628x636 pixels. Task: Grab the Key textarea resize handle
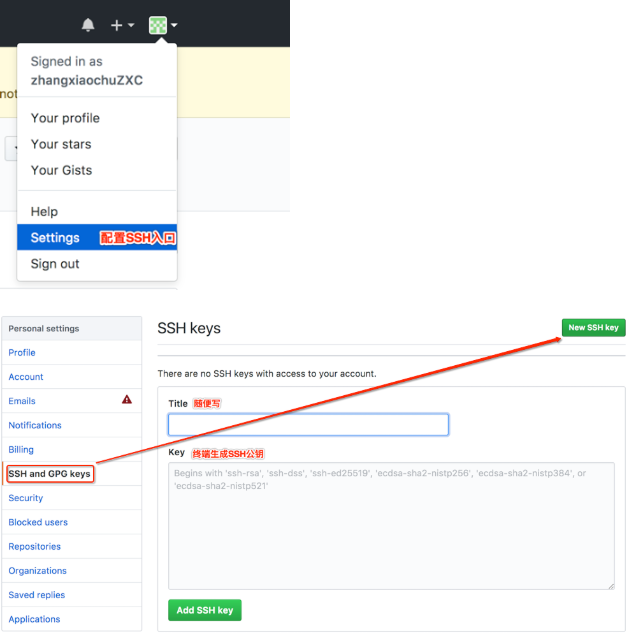pyautogui.click(x=611, y=586)
